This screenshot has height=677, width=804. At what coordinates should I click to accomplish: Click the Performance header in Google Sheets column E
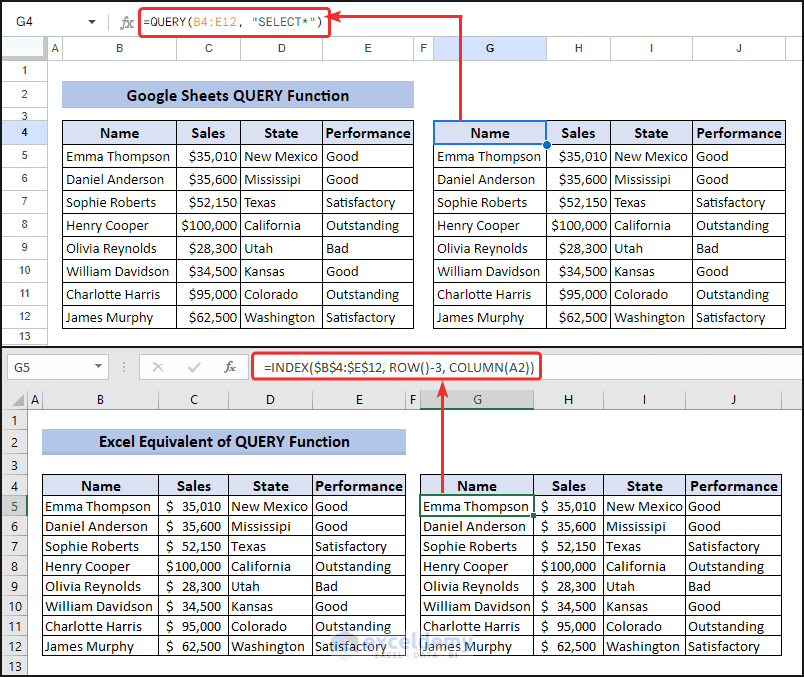pyautogui.click(x=368, y=133)
